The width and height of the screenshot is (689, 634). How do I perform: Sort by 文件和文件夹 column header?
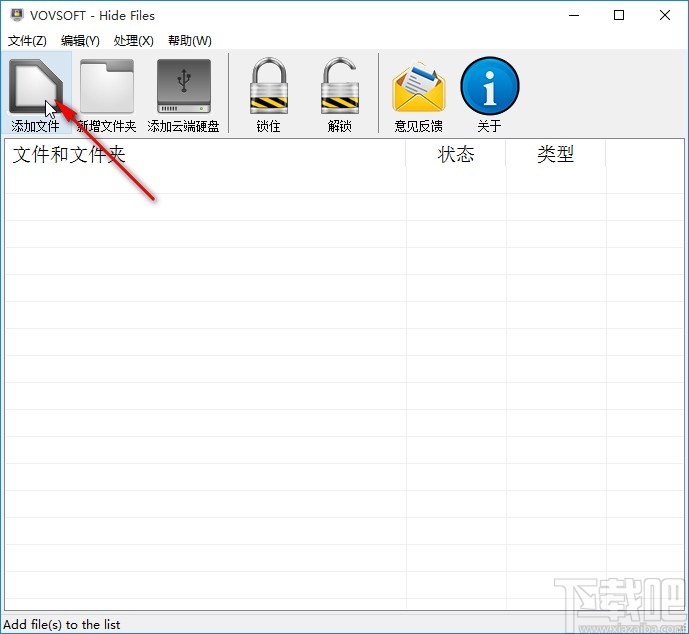pyautogui.click(x=205, y=154)
